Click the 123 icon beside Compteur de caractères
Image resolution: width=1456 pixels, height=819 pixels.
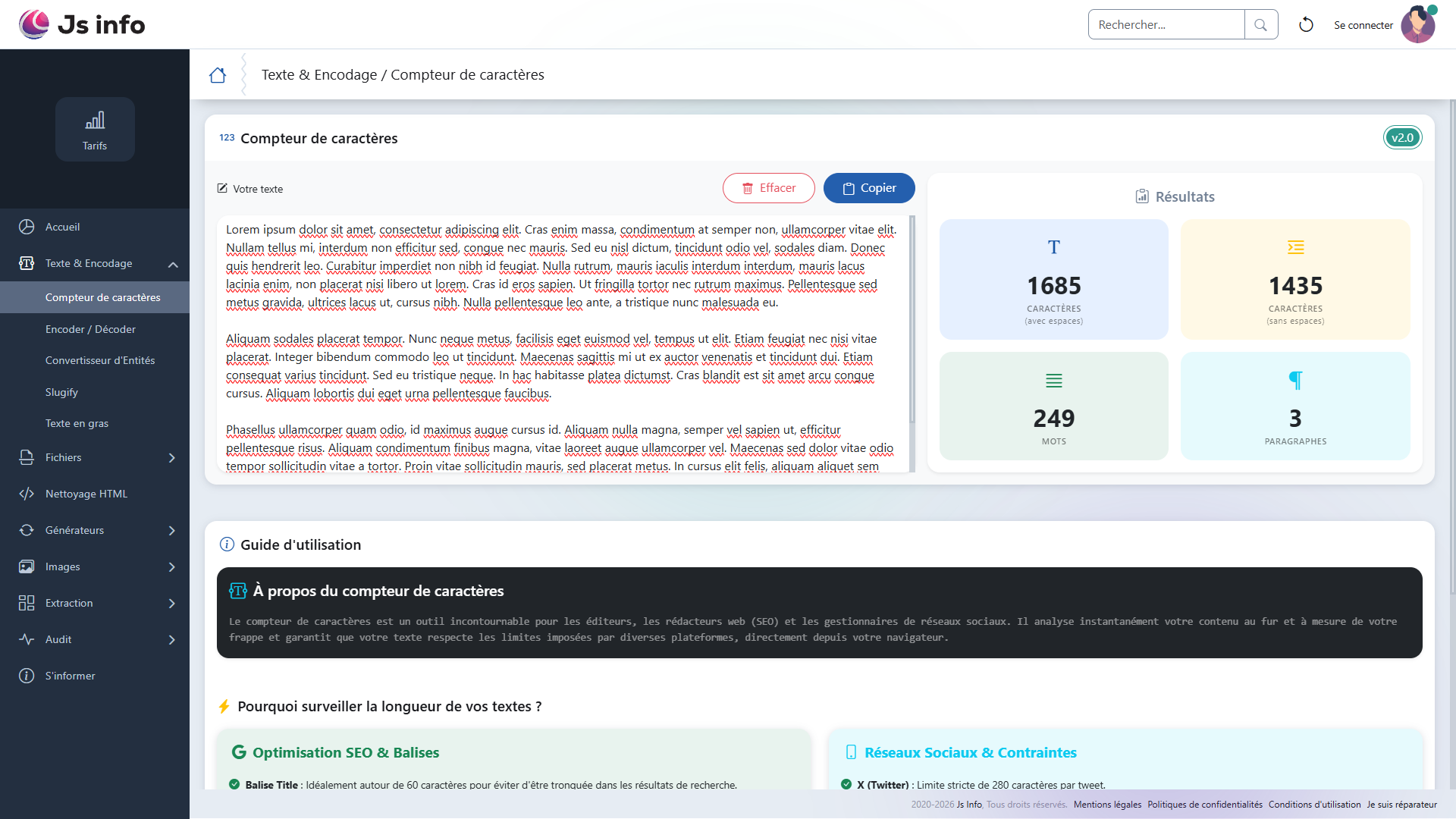[227, 138]
